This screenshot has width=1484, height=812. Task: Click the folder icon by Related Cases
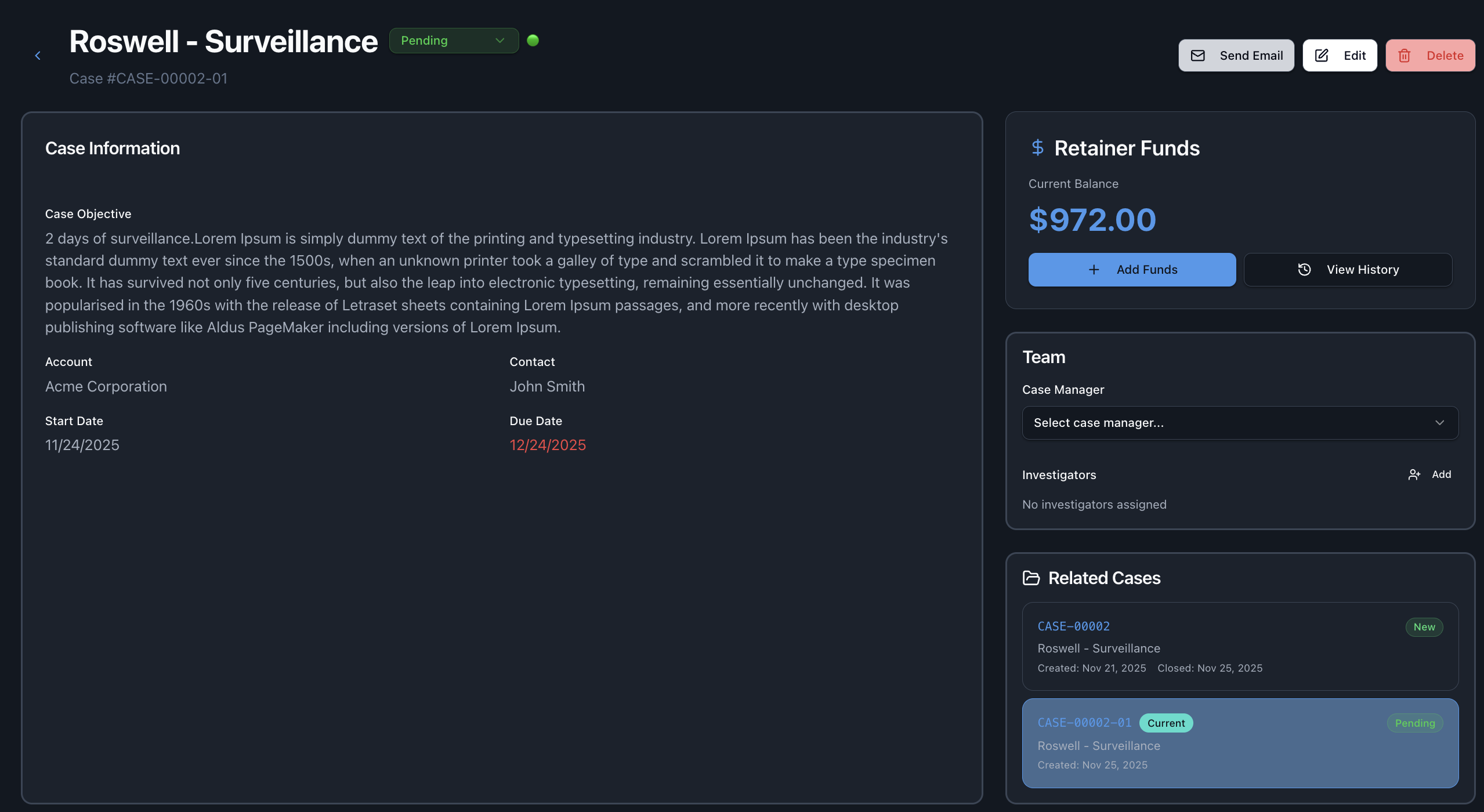pos(1031,578)
